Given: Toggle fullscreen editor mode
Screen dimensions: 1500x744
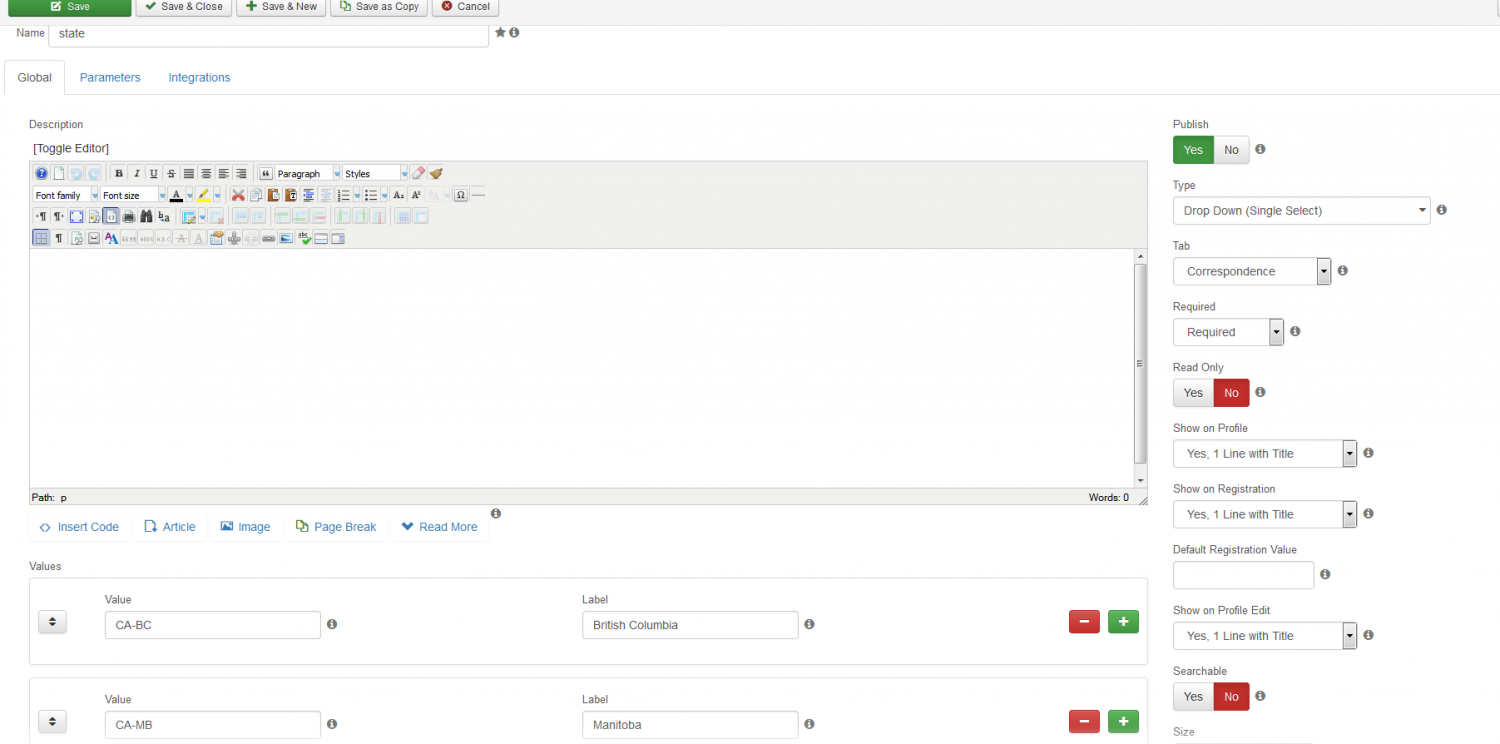Looking at the screenshot, I should (x=76, y=216).
